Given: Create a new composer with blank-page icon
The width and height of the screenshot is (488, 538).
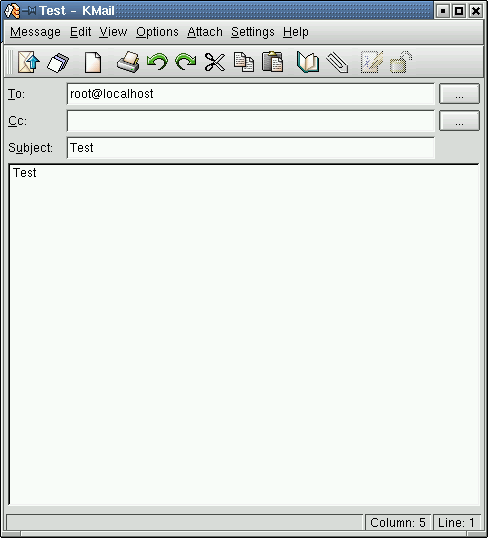Looking at the screenshot, I should point(93,62).
